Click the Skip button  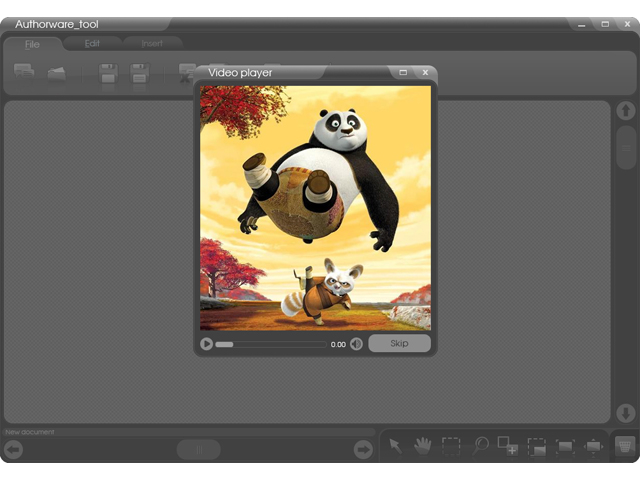pyautogui.click(x=399, y=343)
